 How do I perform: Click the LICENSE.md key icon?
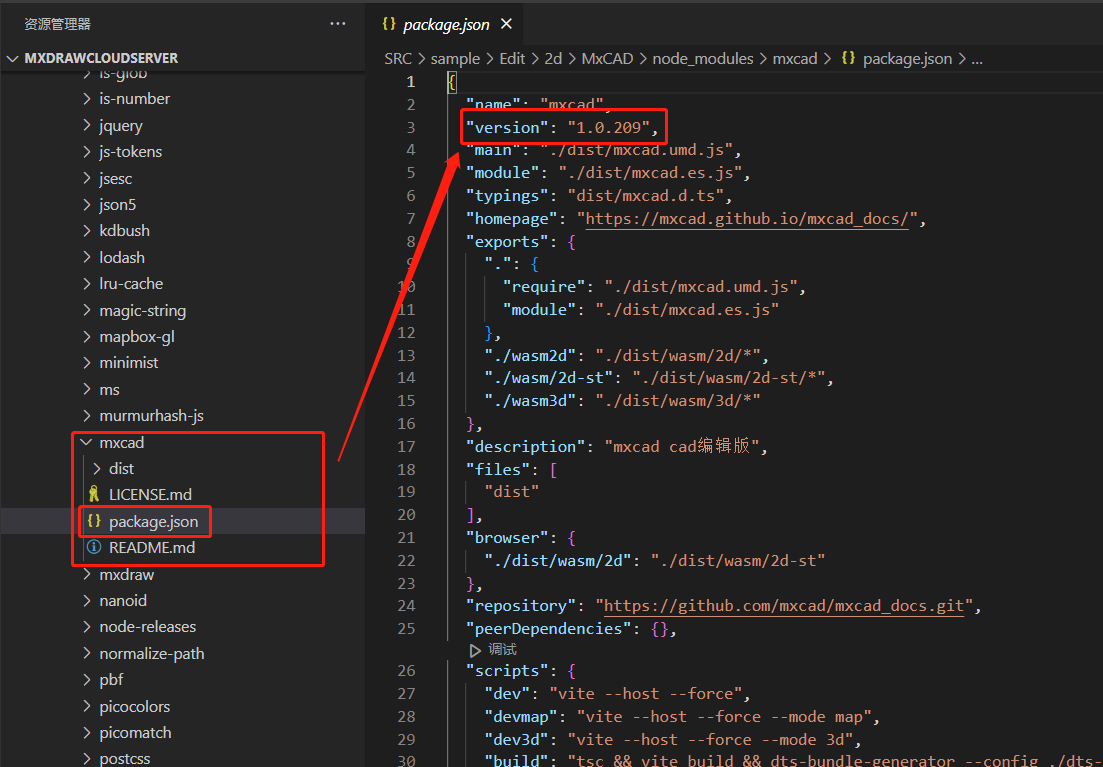[94, 494]
